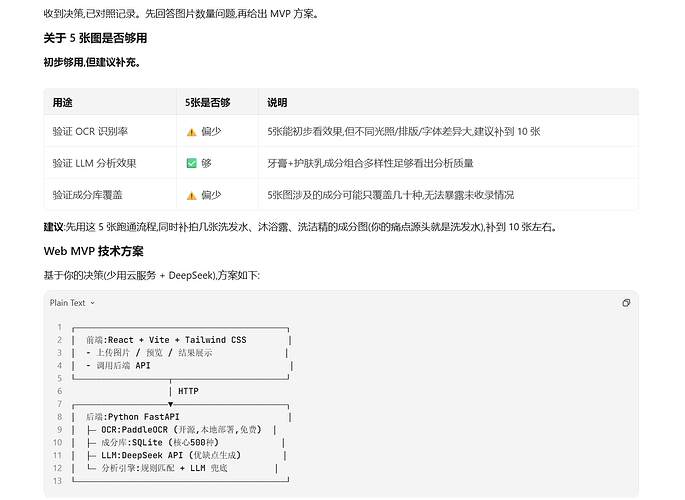Click the bold word 建议 in the paragraph
This screenshot has height=500, width=685.
pos(53,227)
